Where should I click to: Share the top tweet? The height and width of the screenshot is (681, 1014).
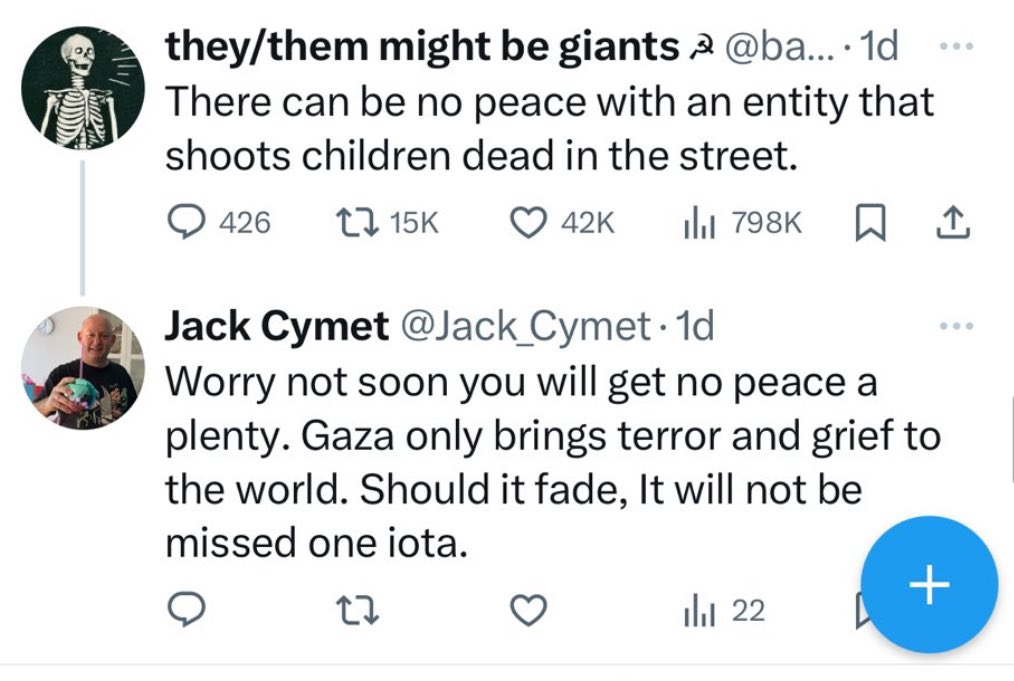(x=952, y=222)
